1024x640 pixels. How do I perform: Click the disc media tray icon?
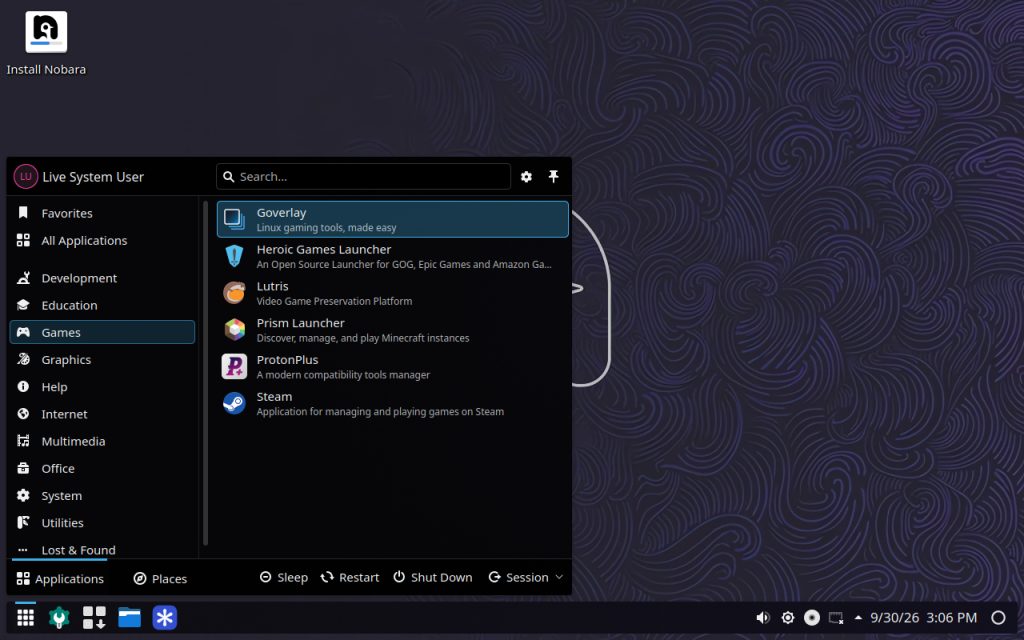tap(812, 618)
